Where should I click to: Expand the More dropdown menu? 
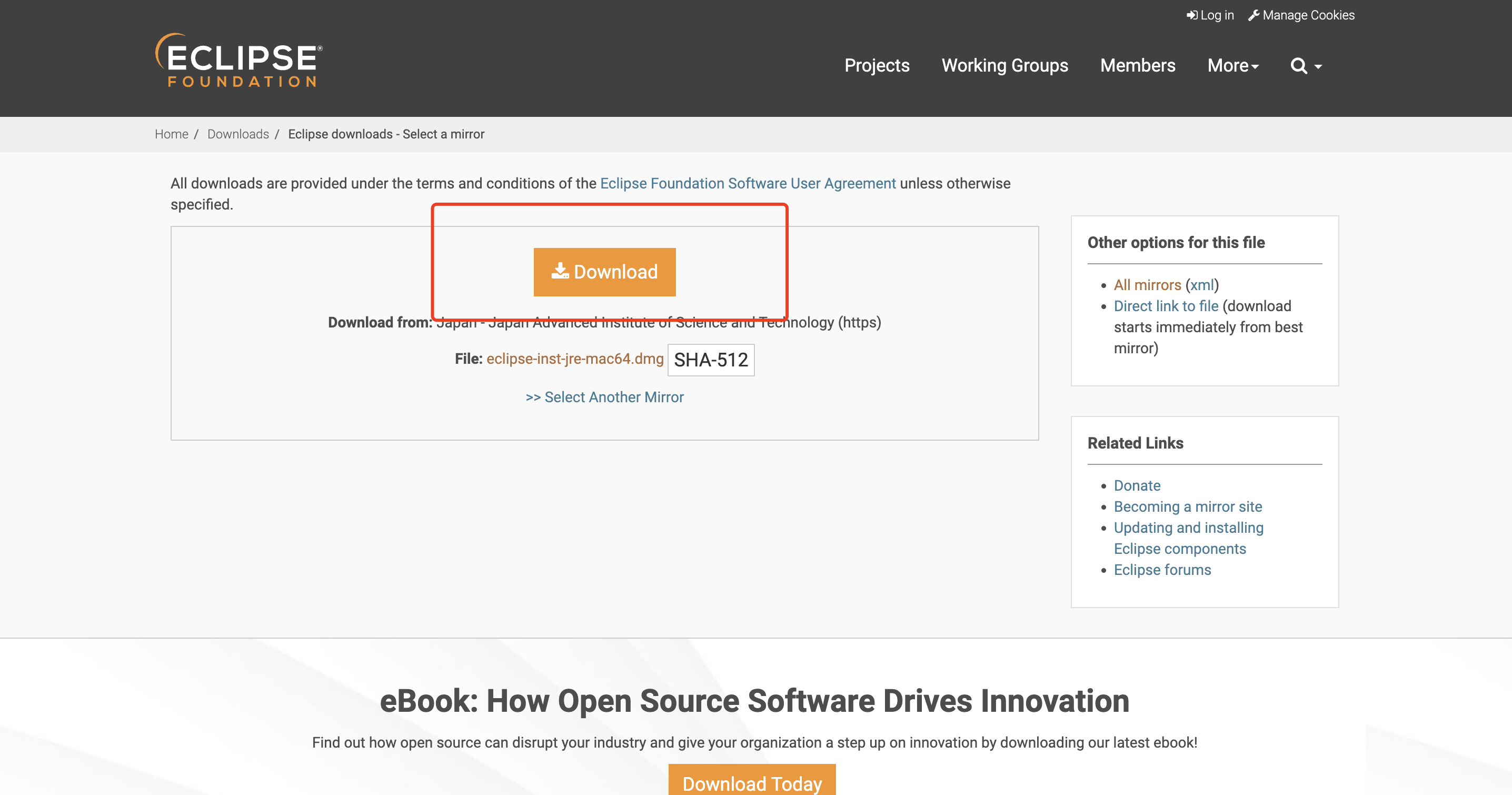click(1232, 66)
